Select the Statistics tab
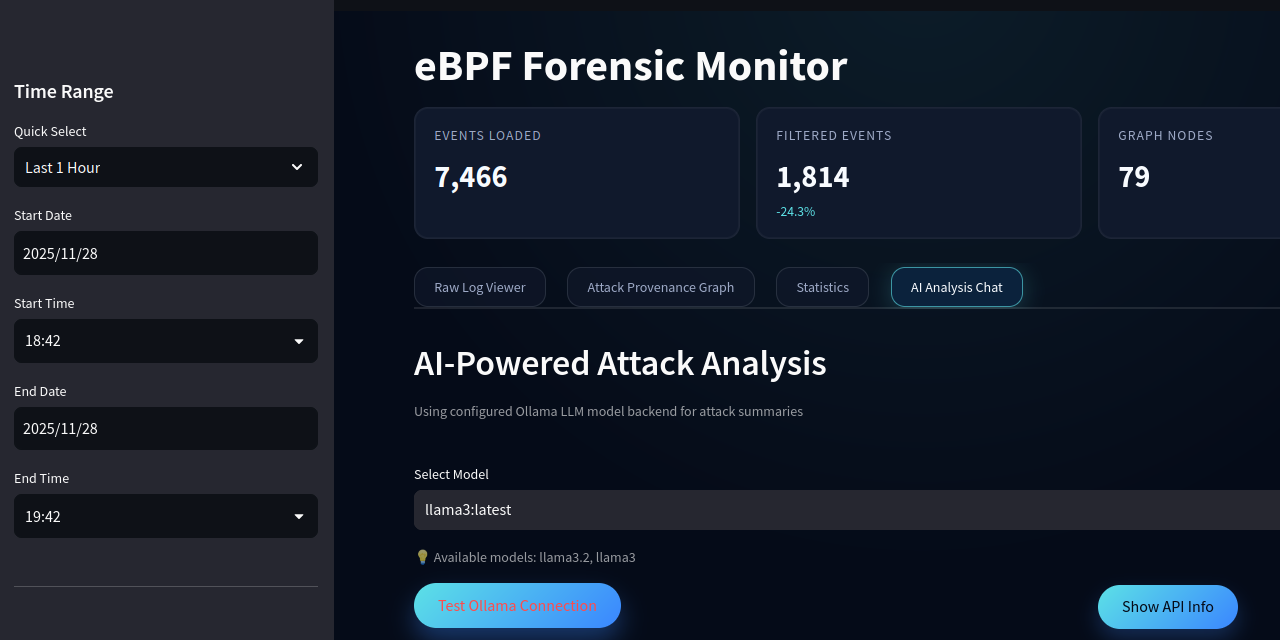1280x640 pixels. [x=822, y=287]
